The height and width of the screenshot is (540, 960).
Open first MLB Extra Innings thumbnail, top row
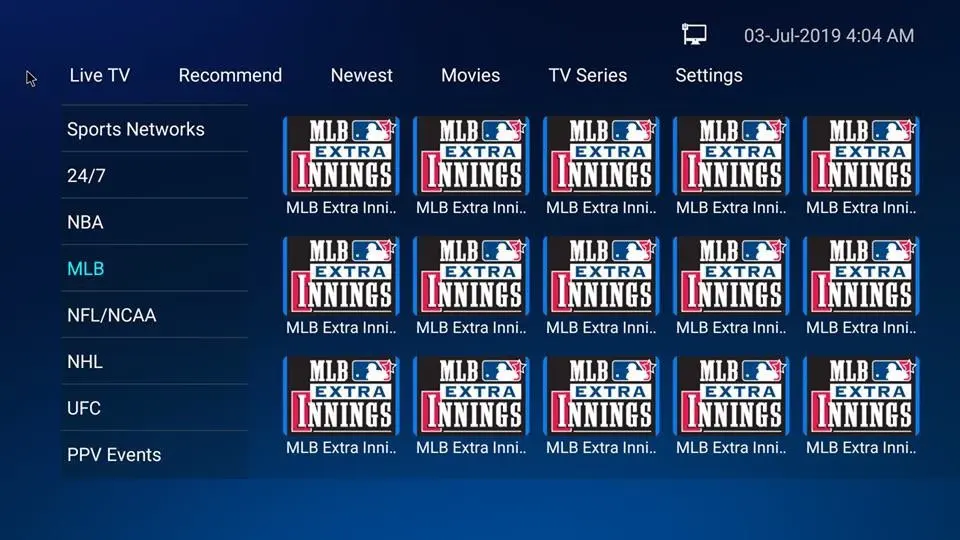[x=341, y=156]
